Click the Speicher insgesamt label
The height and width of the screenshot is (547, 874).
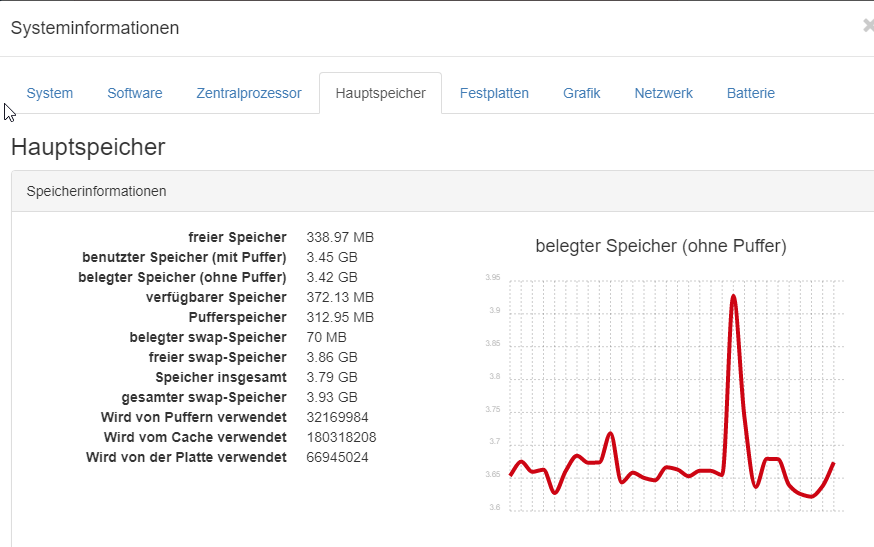[221, 377]
